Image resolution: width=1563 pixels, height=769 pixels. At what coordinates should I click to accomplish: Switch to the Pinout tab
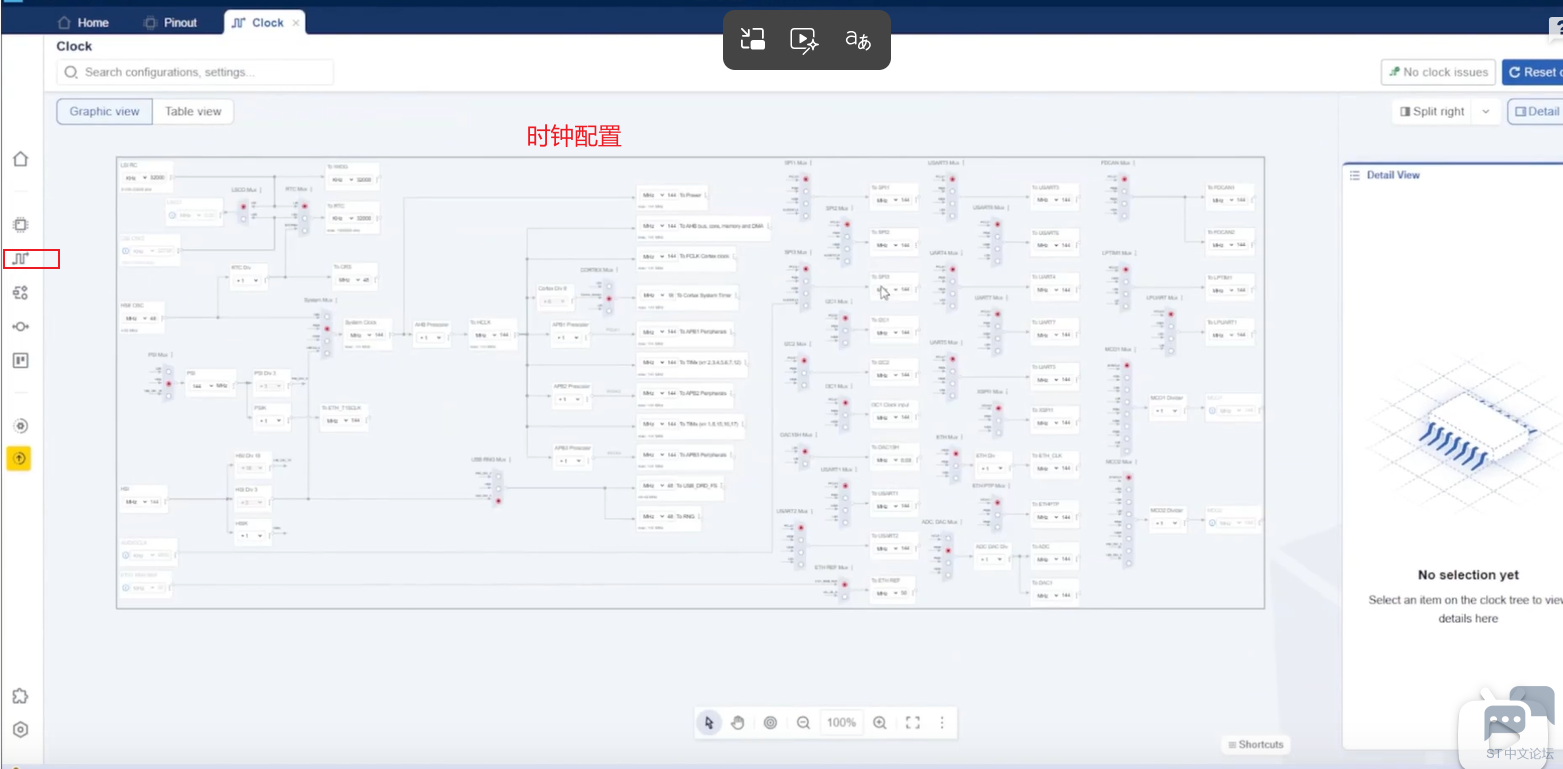click(x=171, y=22)
